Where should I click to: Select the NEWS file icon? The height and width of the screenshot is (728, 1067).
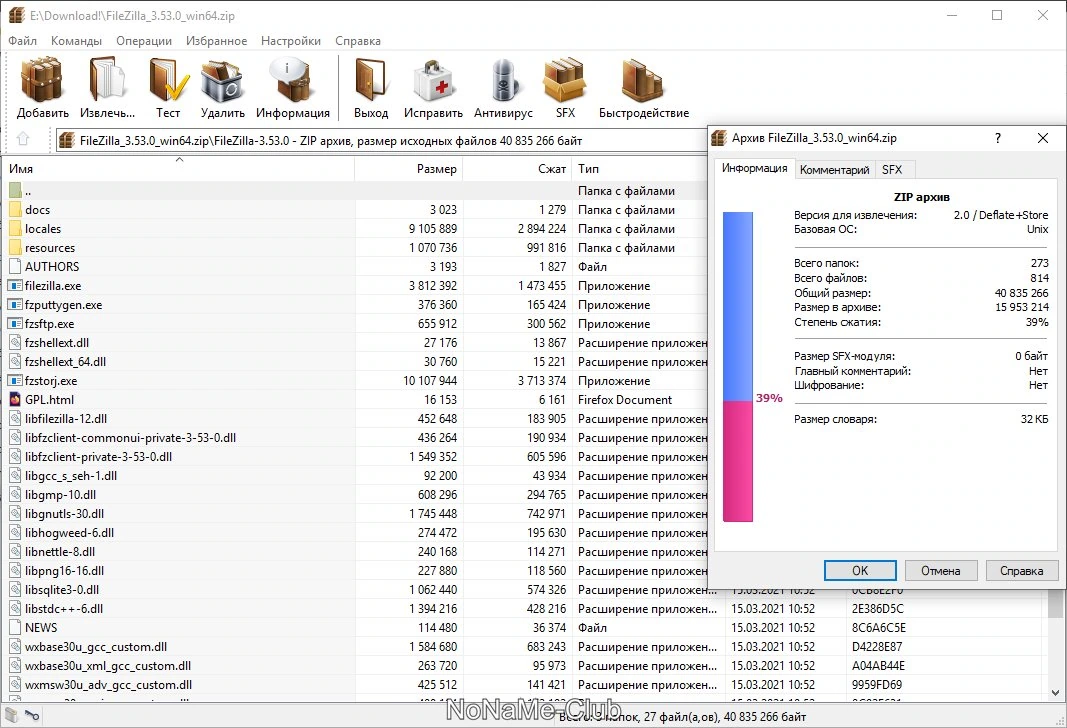pyautogui.click(x=16, y=627)
